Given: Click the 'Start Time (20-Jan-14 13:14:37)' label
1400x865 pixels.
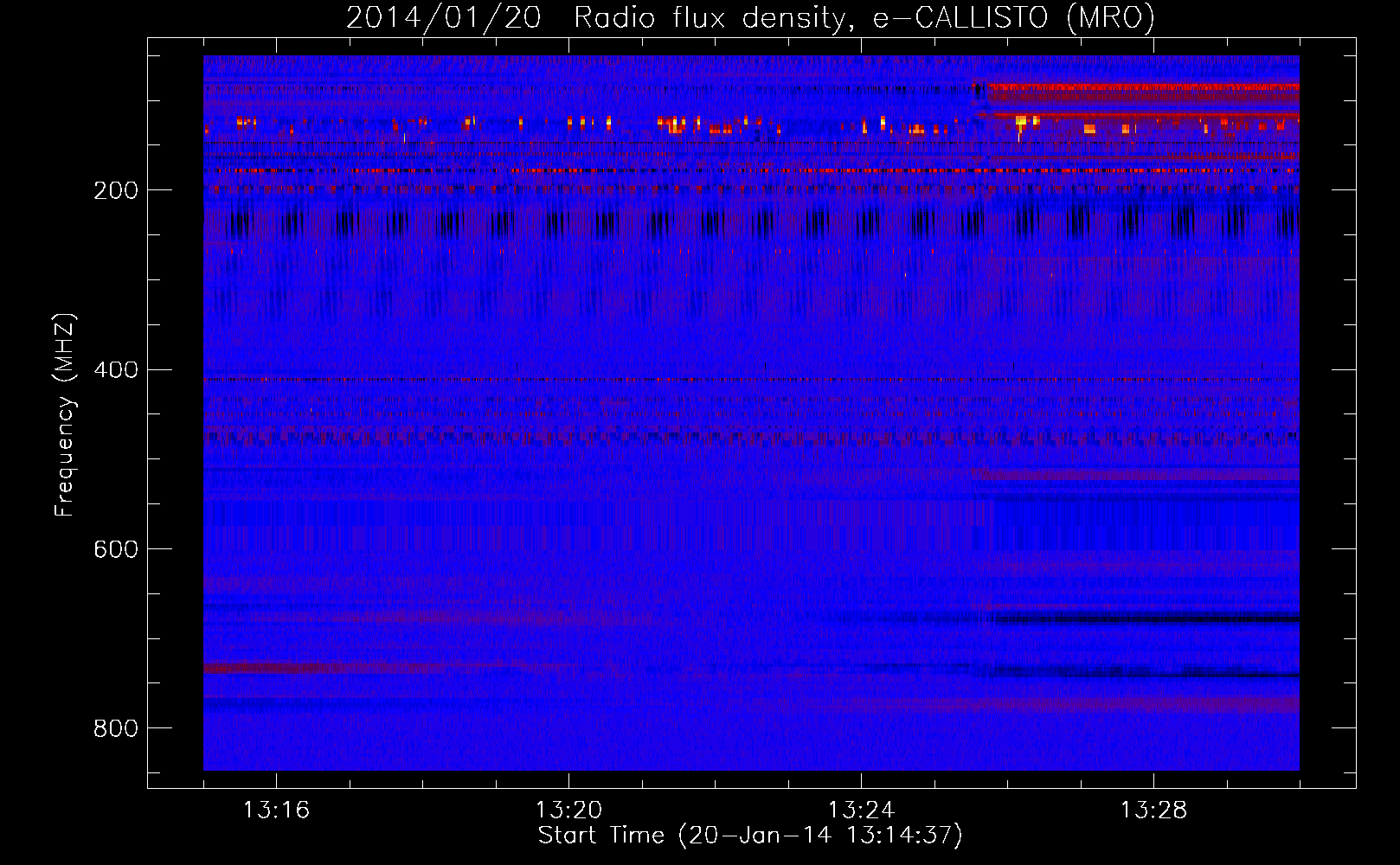Looking at the screenshot, I should [750, 836].
